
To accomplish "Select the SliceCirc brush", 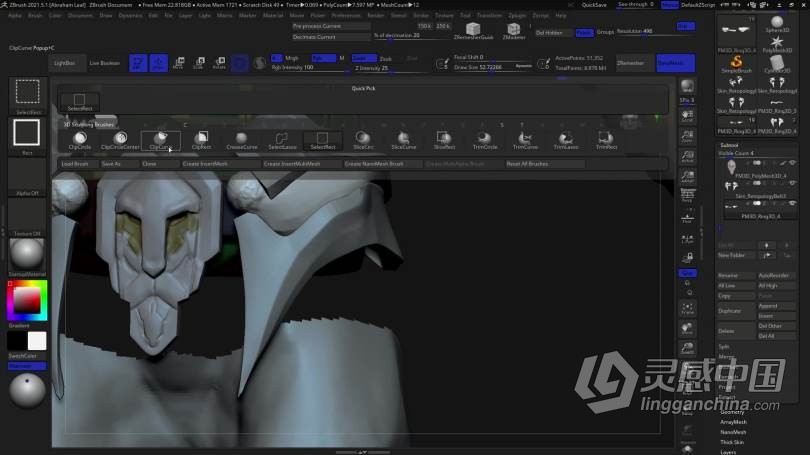I will [363, 140].
